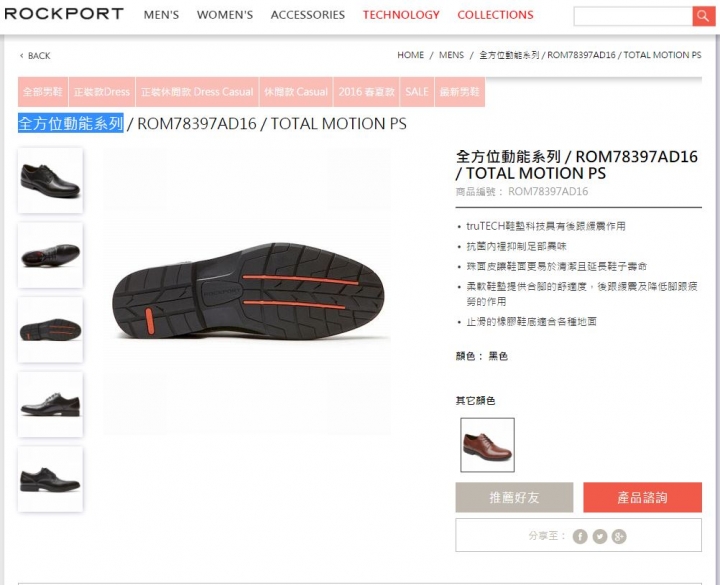Open the COLLECTIONS menu
720x585 pixels.
point(495,15)
